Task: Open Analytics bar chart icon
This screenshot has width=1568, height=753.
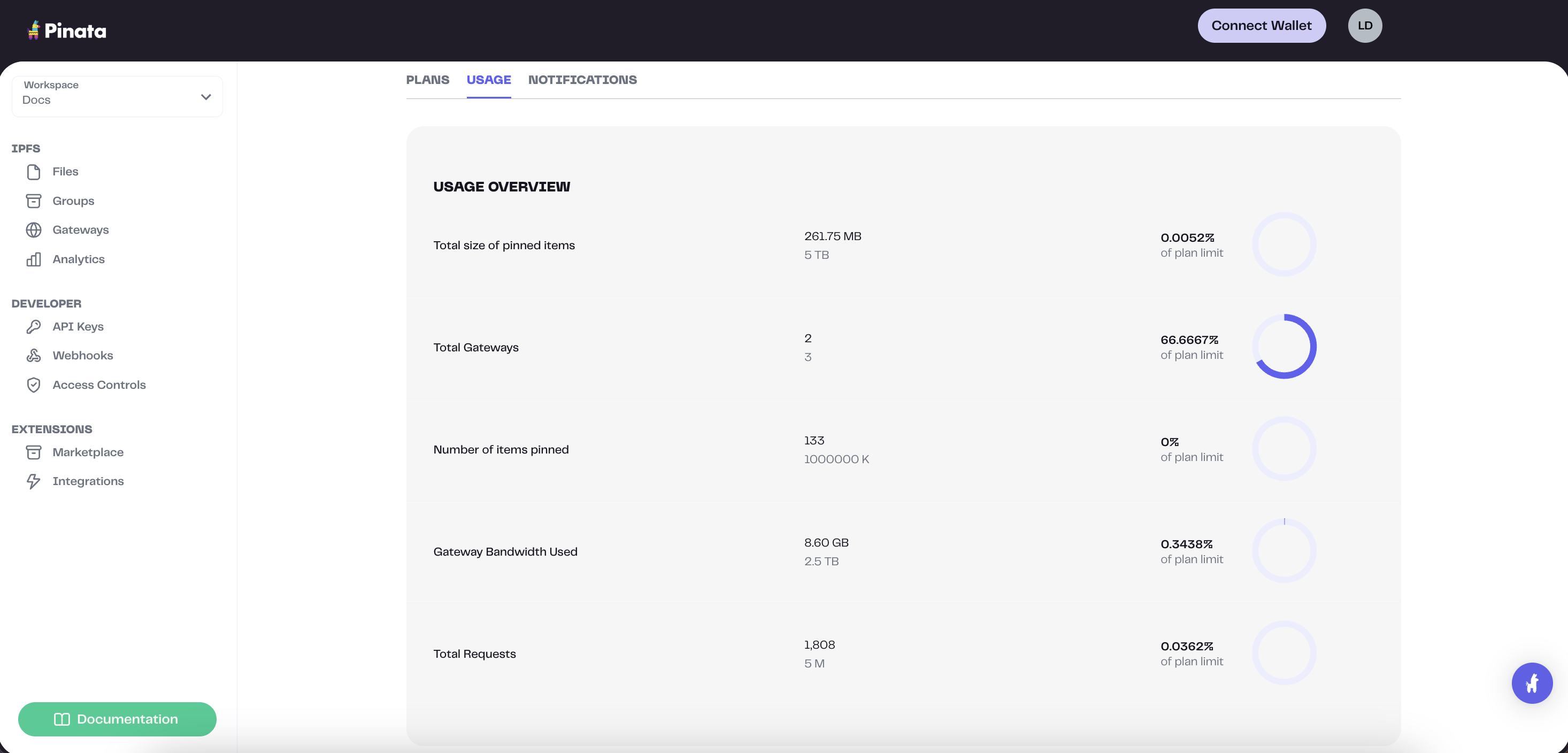Action: coord(34,259)
